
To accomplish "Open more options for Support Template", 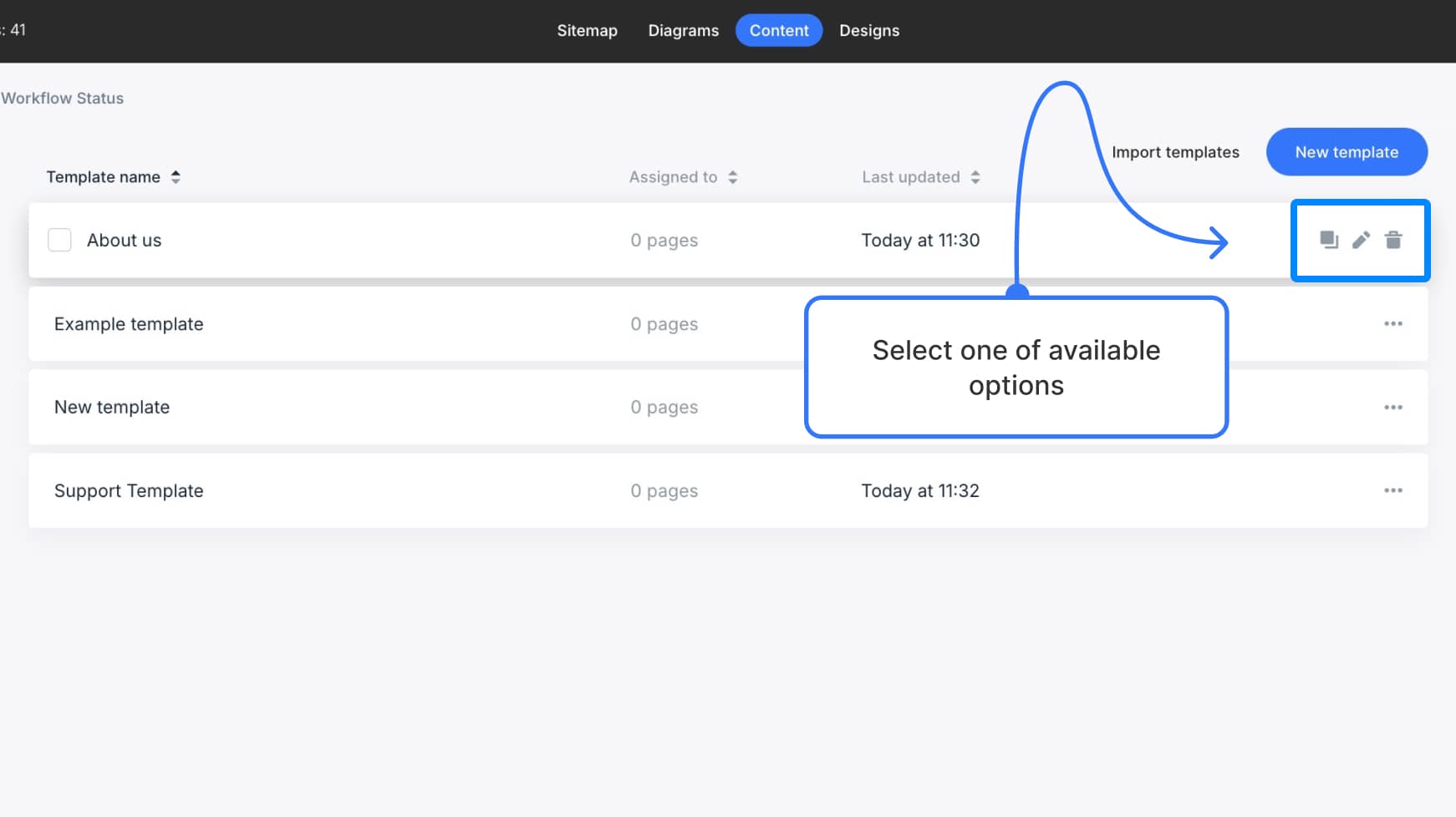I will (x=1393, y=490).
